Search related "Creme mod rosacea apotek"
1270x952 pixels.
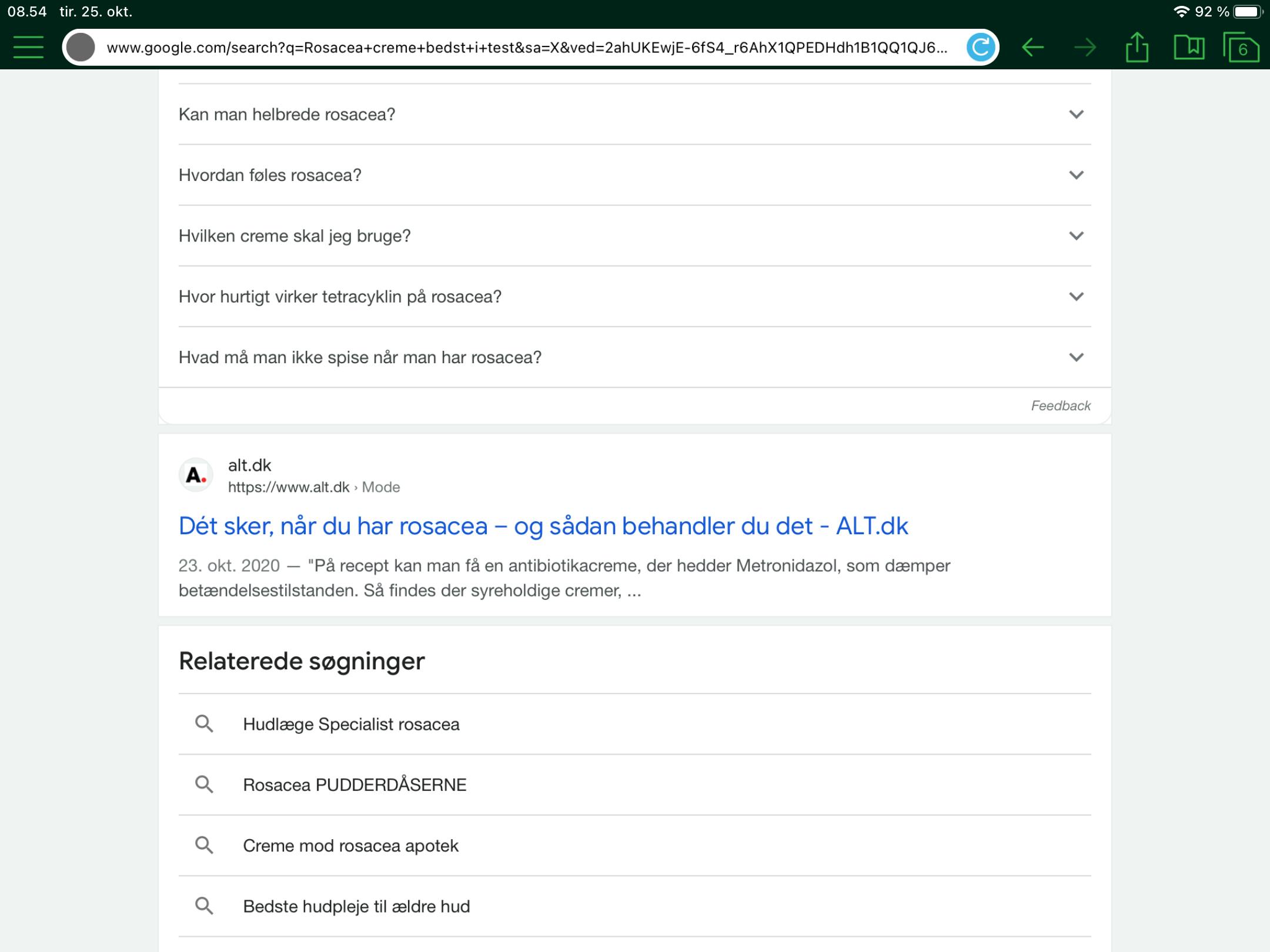[350, 846]
